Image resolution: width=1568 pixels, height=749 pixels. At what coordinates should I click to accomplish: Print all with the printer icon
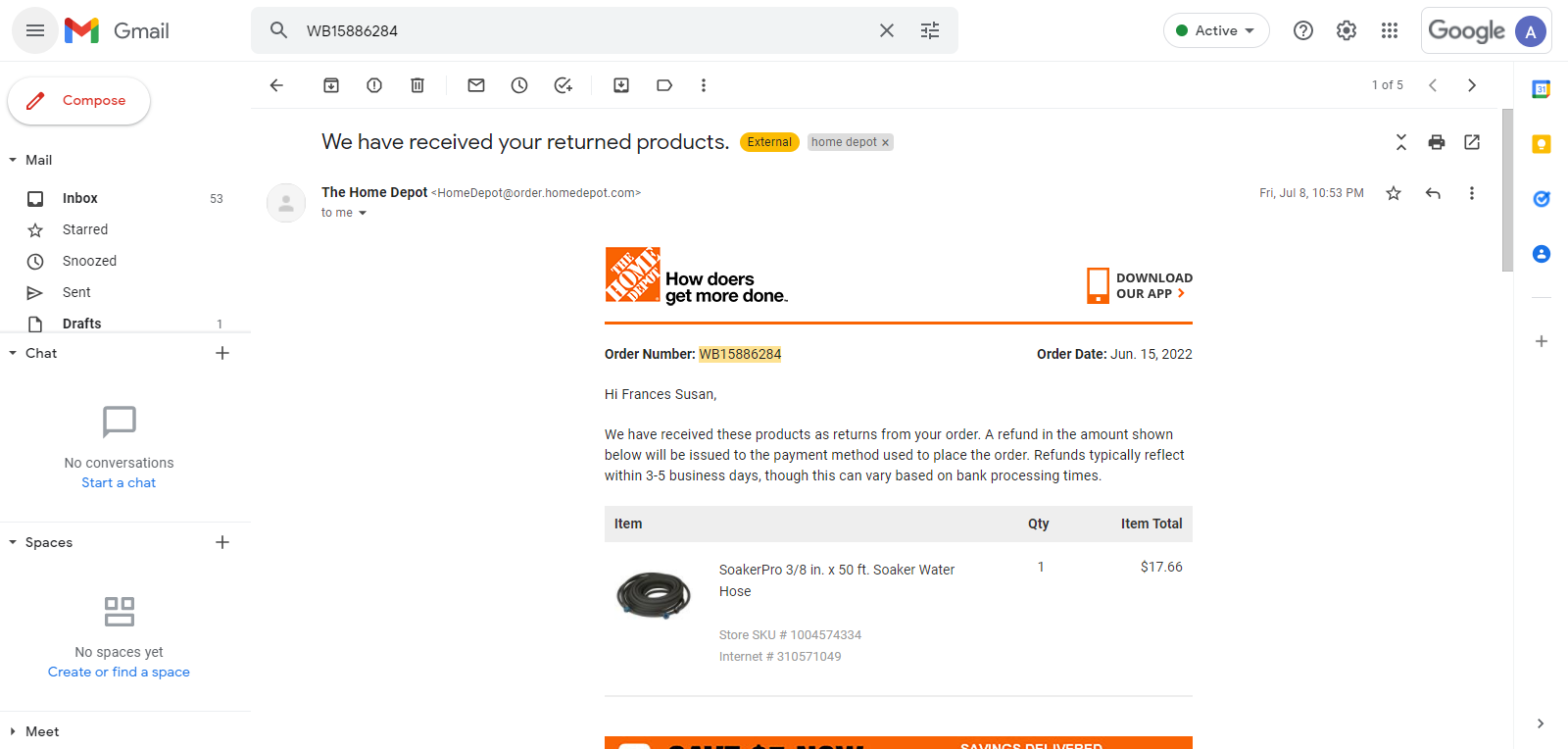coord(1437,142)
